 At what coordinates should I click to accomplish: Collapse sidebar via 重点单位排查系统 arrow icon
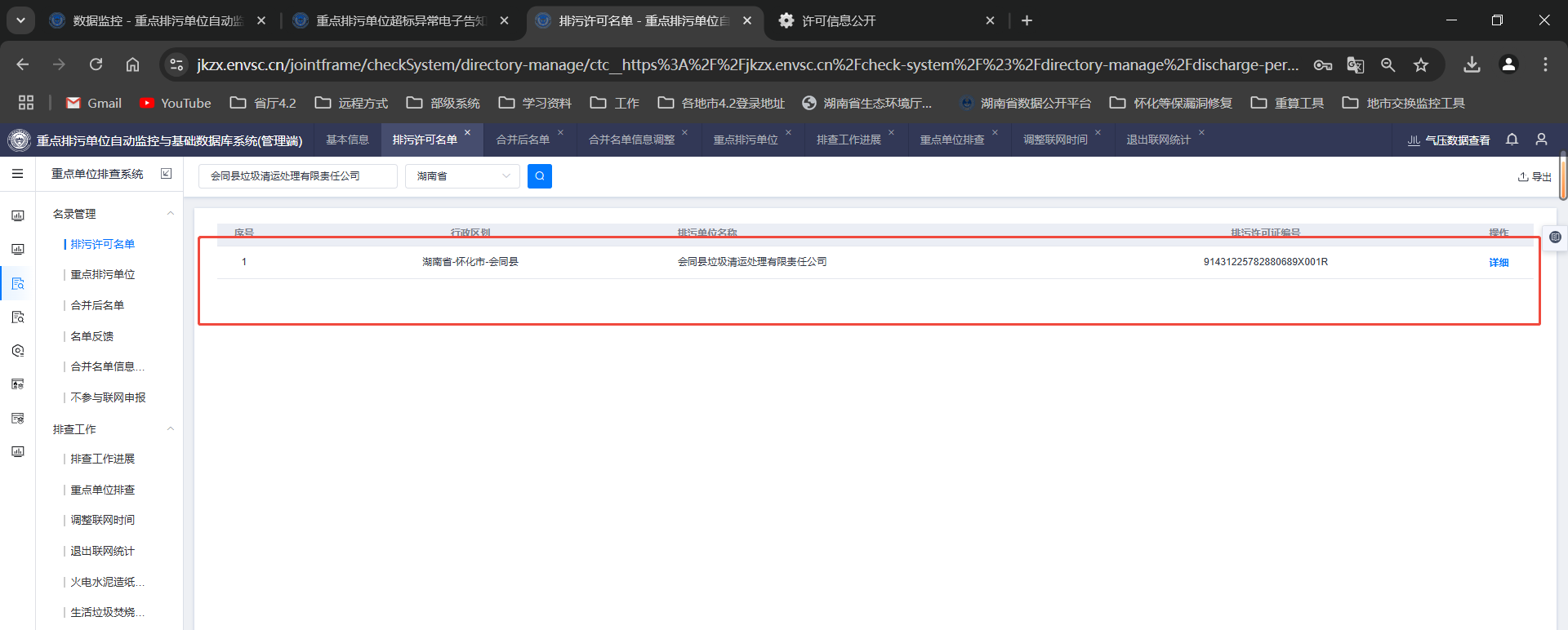tap(167, 174)
